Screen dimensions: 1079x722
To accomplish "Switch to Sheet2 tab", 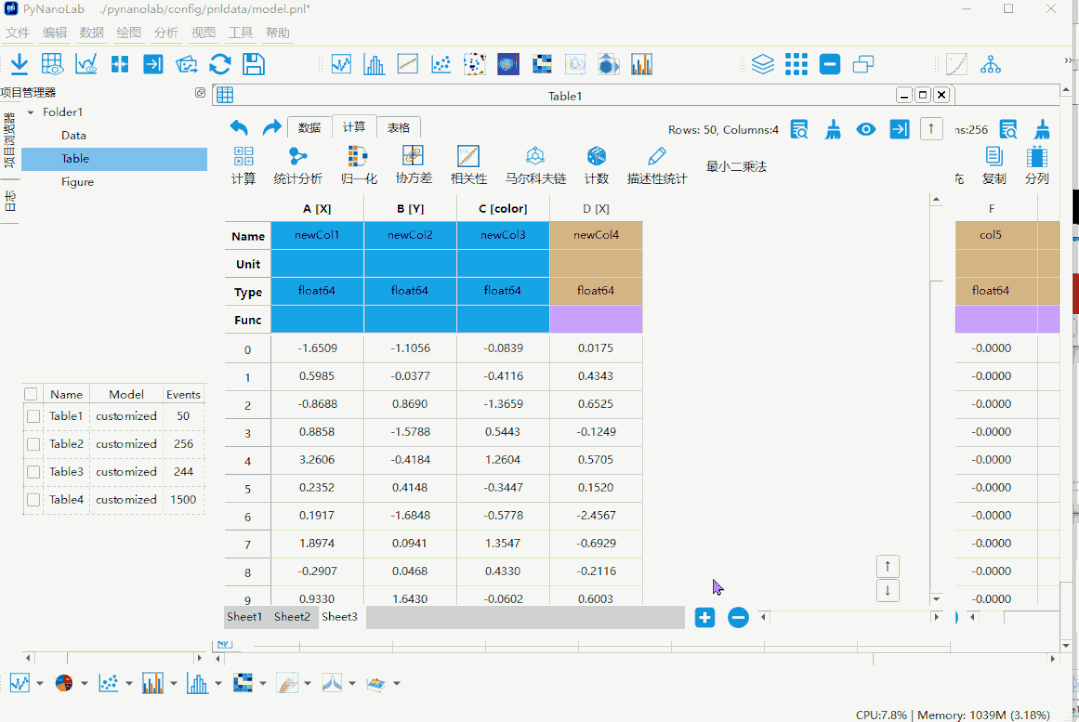I will click(292, 617).
